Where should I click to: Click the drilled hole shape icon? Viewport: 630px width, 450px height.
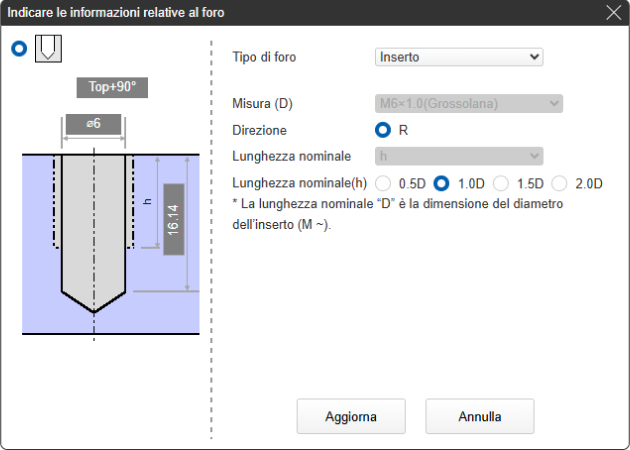click(x=48, y=49)
